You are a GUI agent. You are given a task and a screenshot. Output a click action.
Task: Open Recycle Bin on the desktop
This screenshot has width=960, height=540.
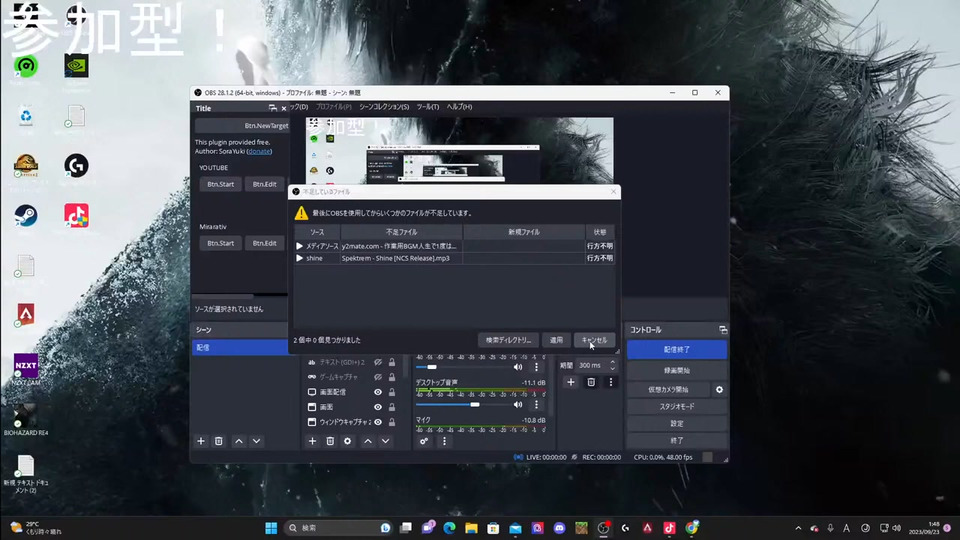point(26,116)
